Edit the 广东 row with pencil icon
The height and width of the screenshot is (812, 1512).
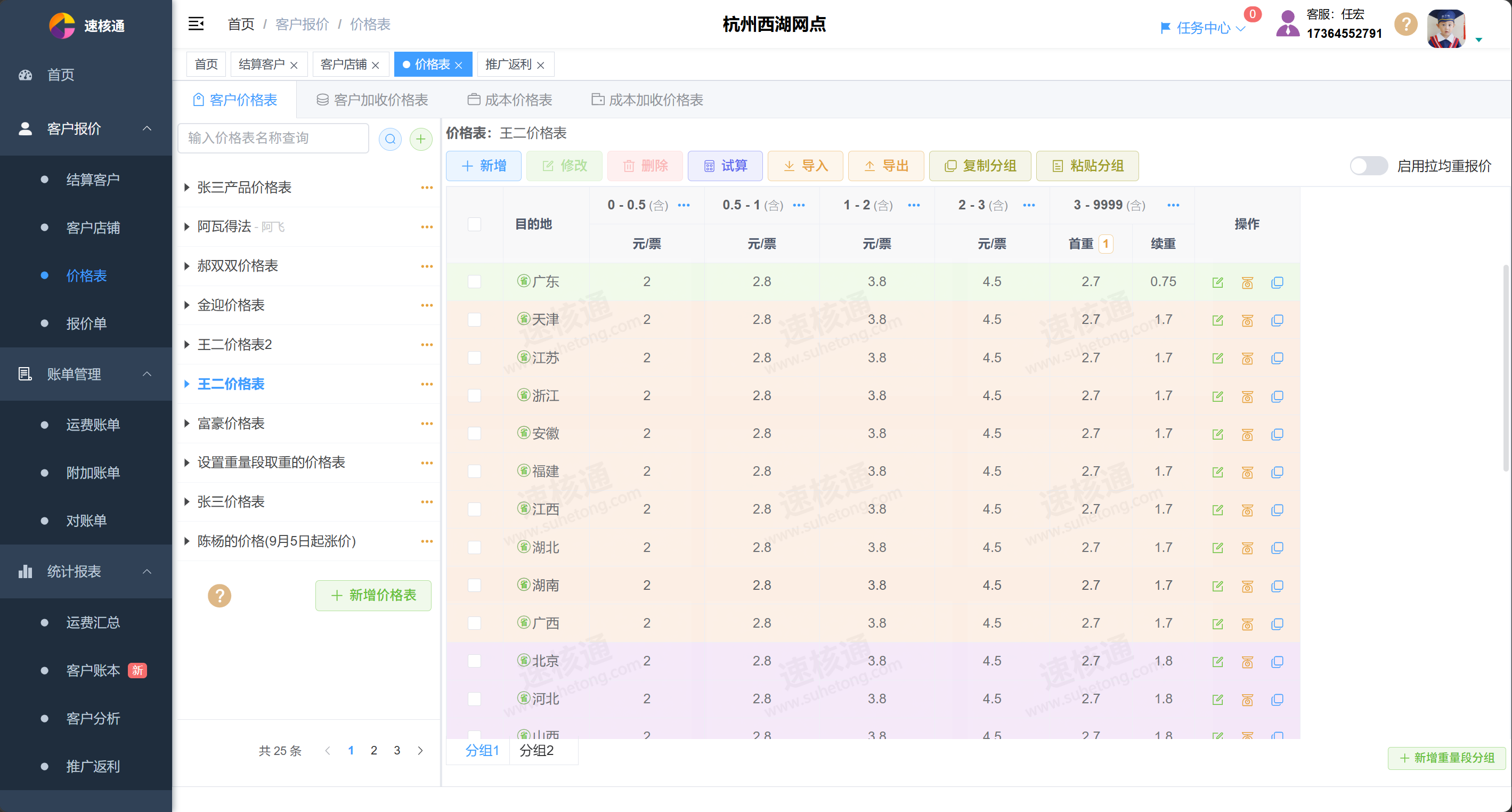1218,282
